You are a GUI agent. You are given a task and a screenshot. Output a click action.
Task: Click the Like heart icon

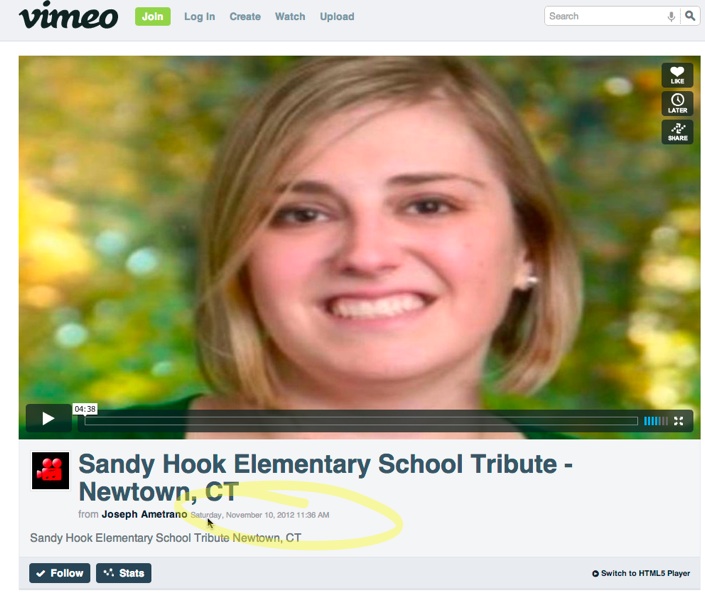point(677,75)
